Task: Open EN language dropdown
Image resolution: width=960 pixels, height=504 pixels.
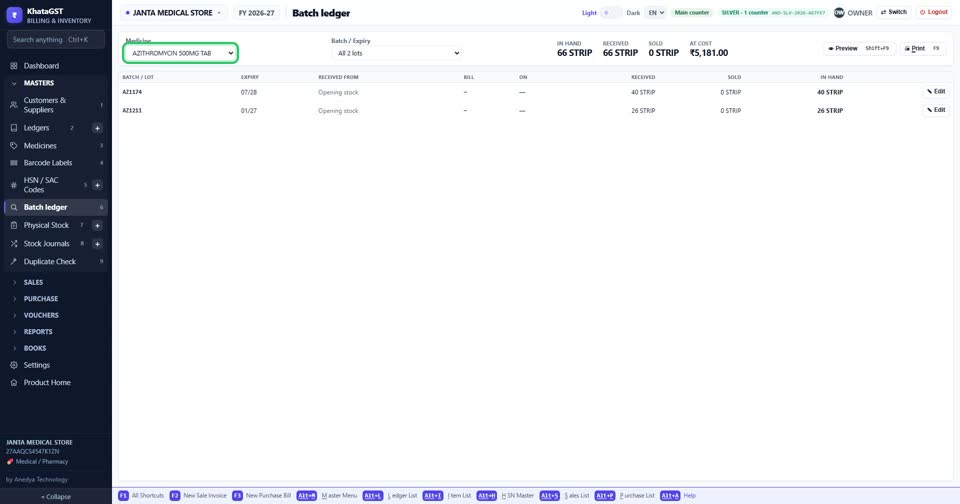Action: tap(656, 13)
